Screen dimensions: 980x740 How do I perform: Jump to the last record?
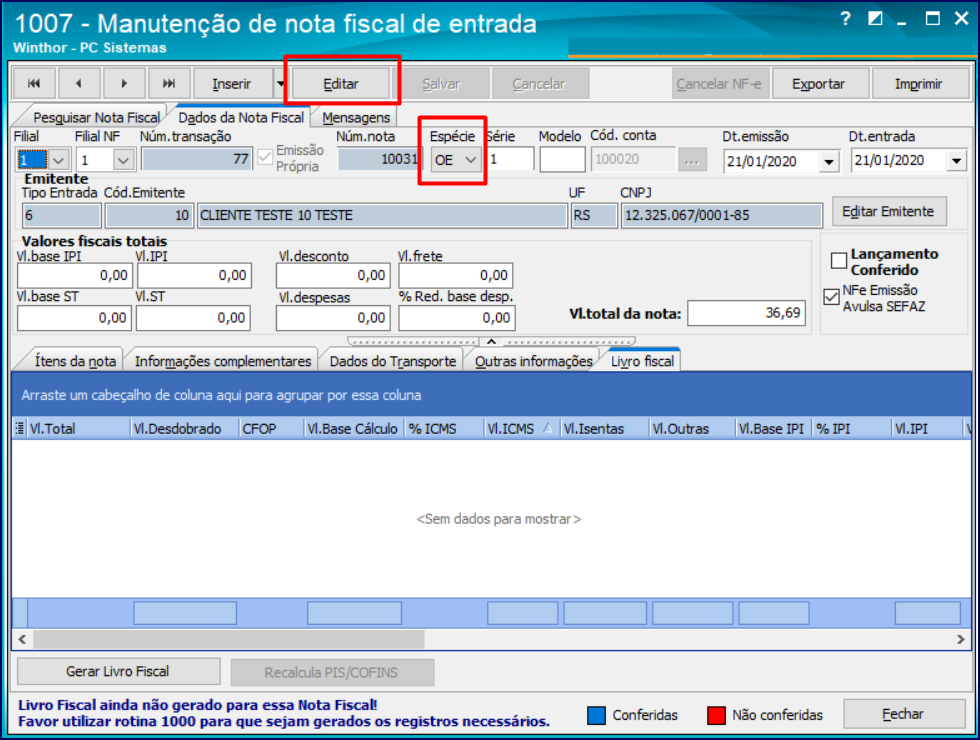169,83
